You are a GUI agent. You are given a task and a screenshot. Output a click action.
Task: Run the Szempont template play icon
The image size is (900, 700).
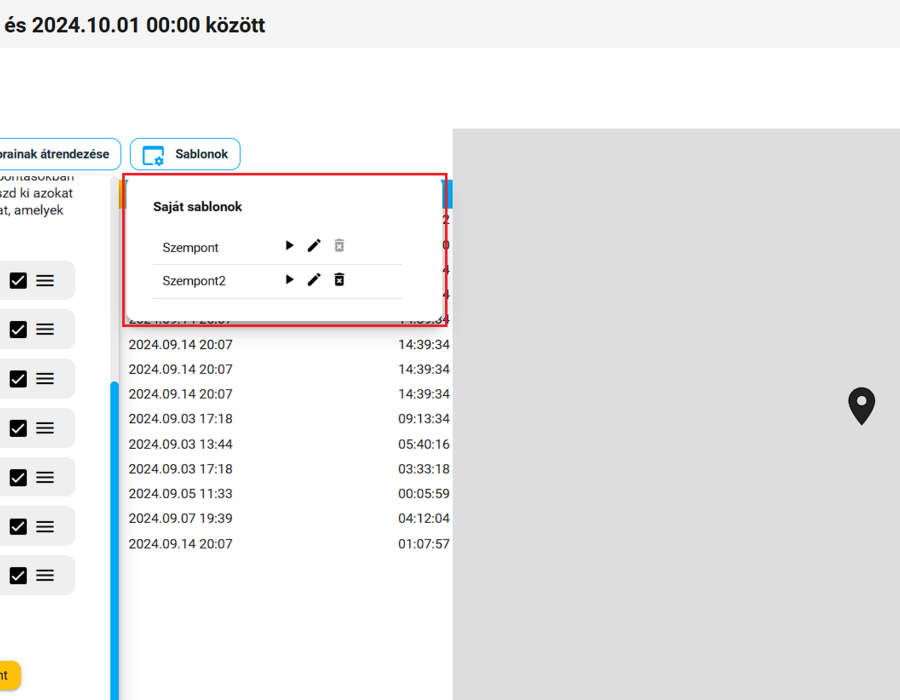[289, 246]
